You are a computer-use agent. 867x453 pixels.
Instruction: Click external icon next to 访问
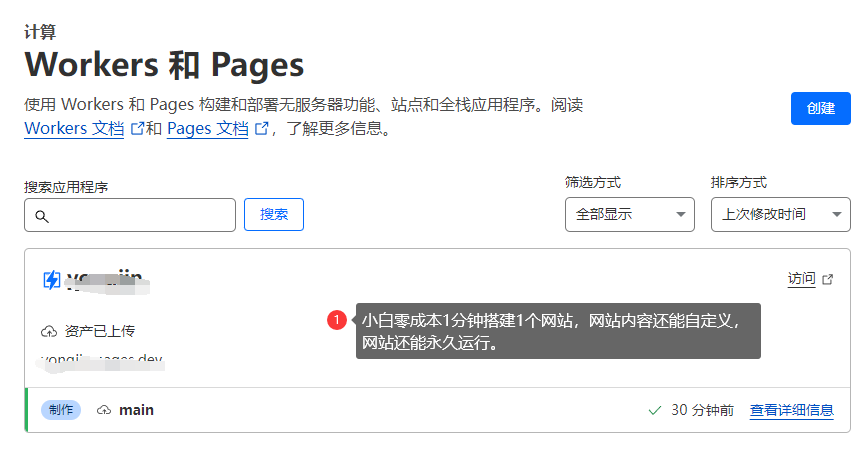click(x=827, y=279)
